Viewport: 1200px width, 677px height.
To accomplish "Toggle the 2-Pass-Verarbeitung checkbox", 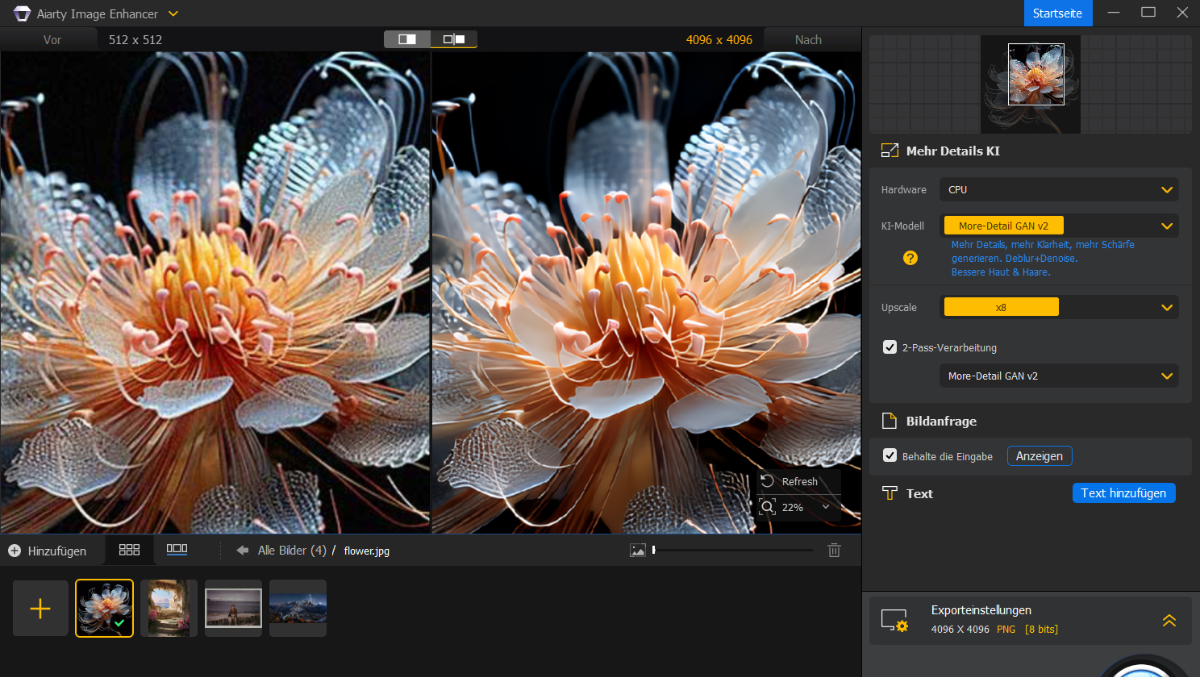I will tap(890, 347).
